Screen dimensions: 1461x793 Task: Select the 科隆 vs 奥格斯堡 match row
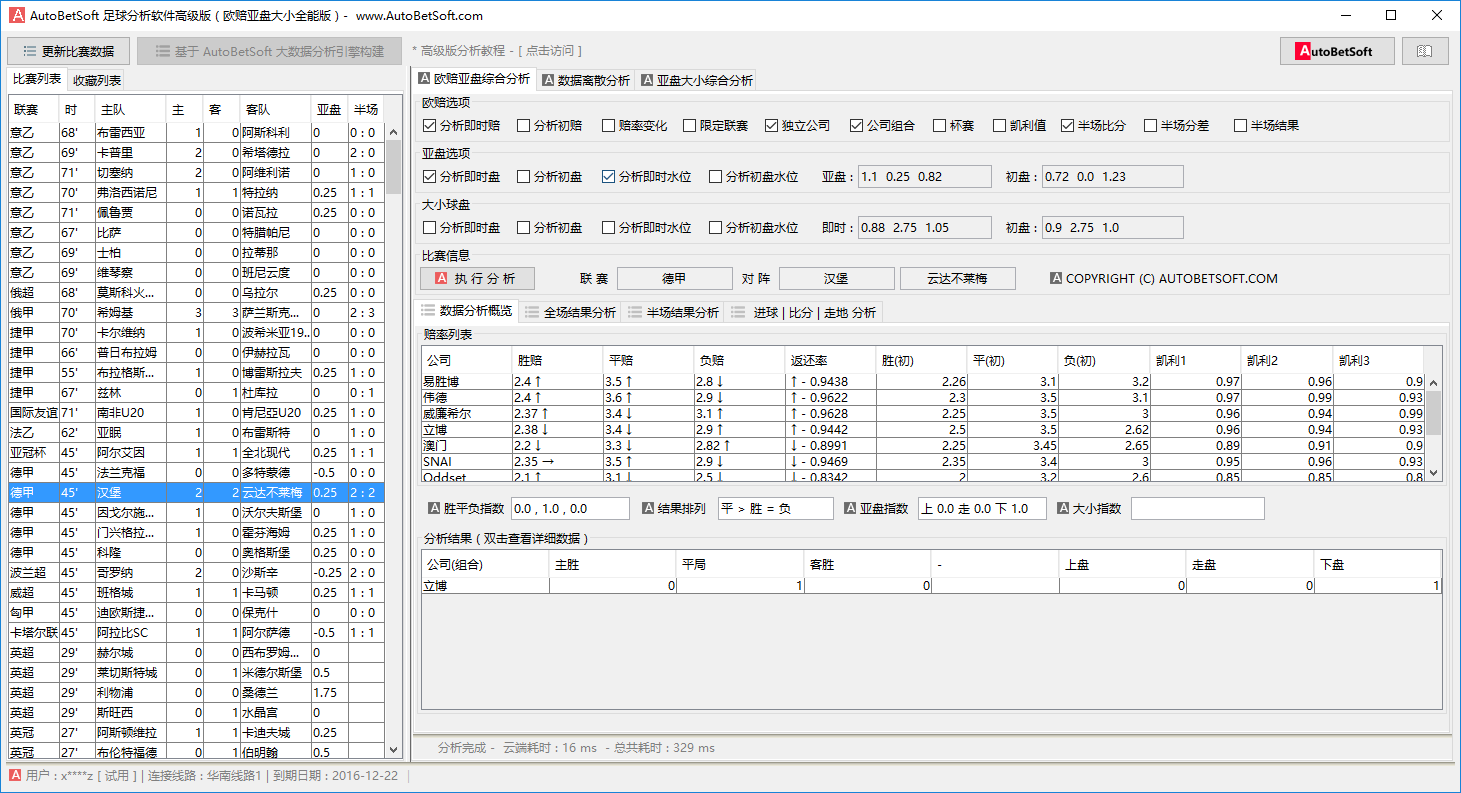pyautogui.click(x=195, y=552)
